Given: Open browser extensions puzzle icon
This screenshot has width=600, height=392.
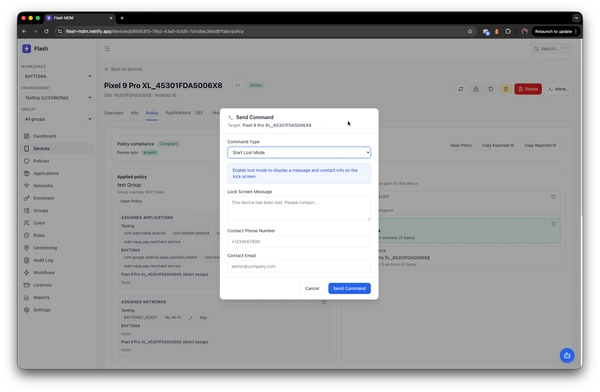Looking at the screenshot, I should click(x=508, y=31).
